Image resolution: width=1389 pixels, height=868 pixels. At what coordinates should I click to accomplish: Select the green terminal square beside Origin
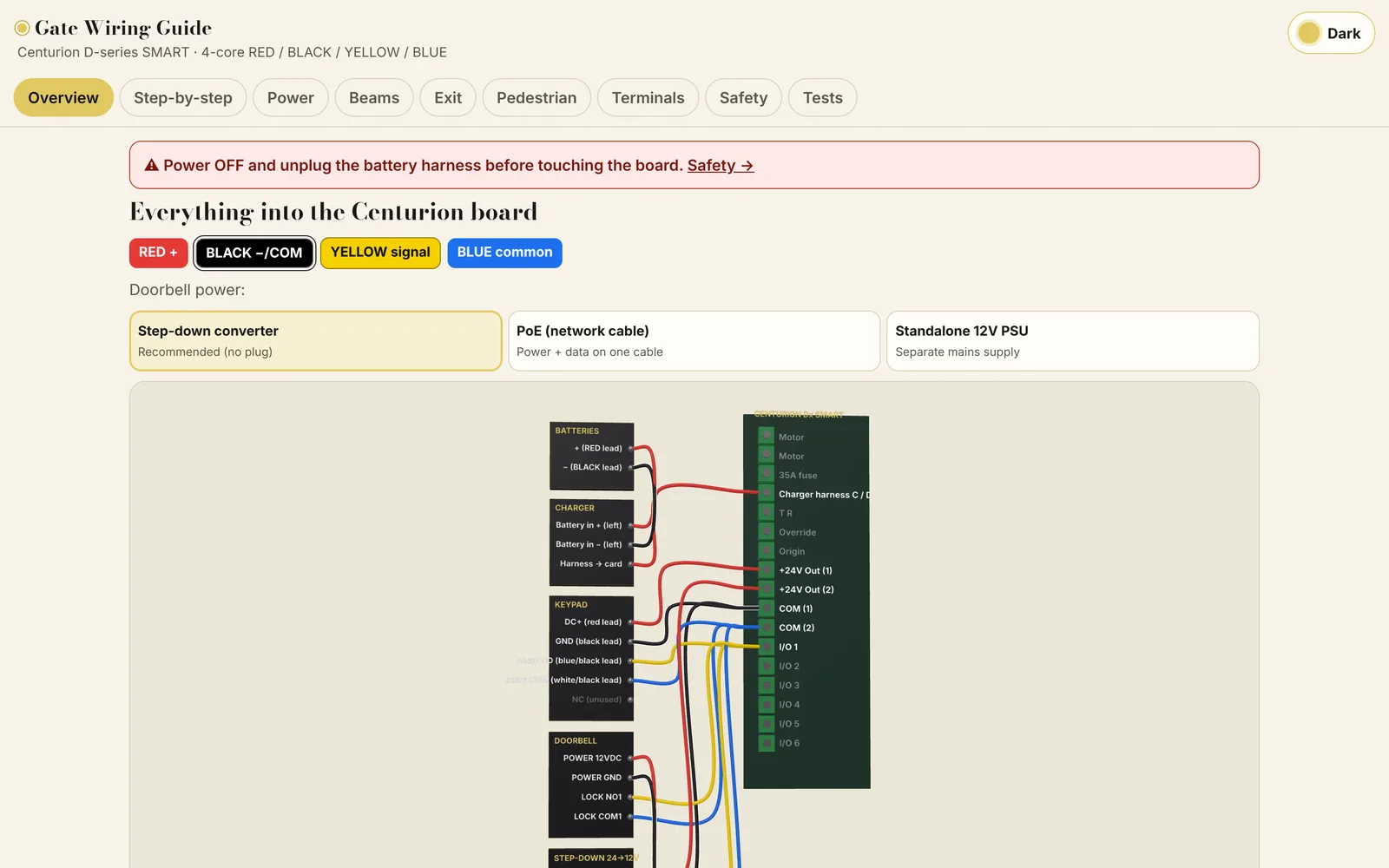tap(767, 551)
